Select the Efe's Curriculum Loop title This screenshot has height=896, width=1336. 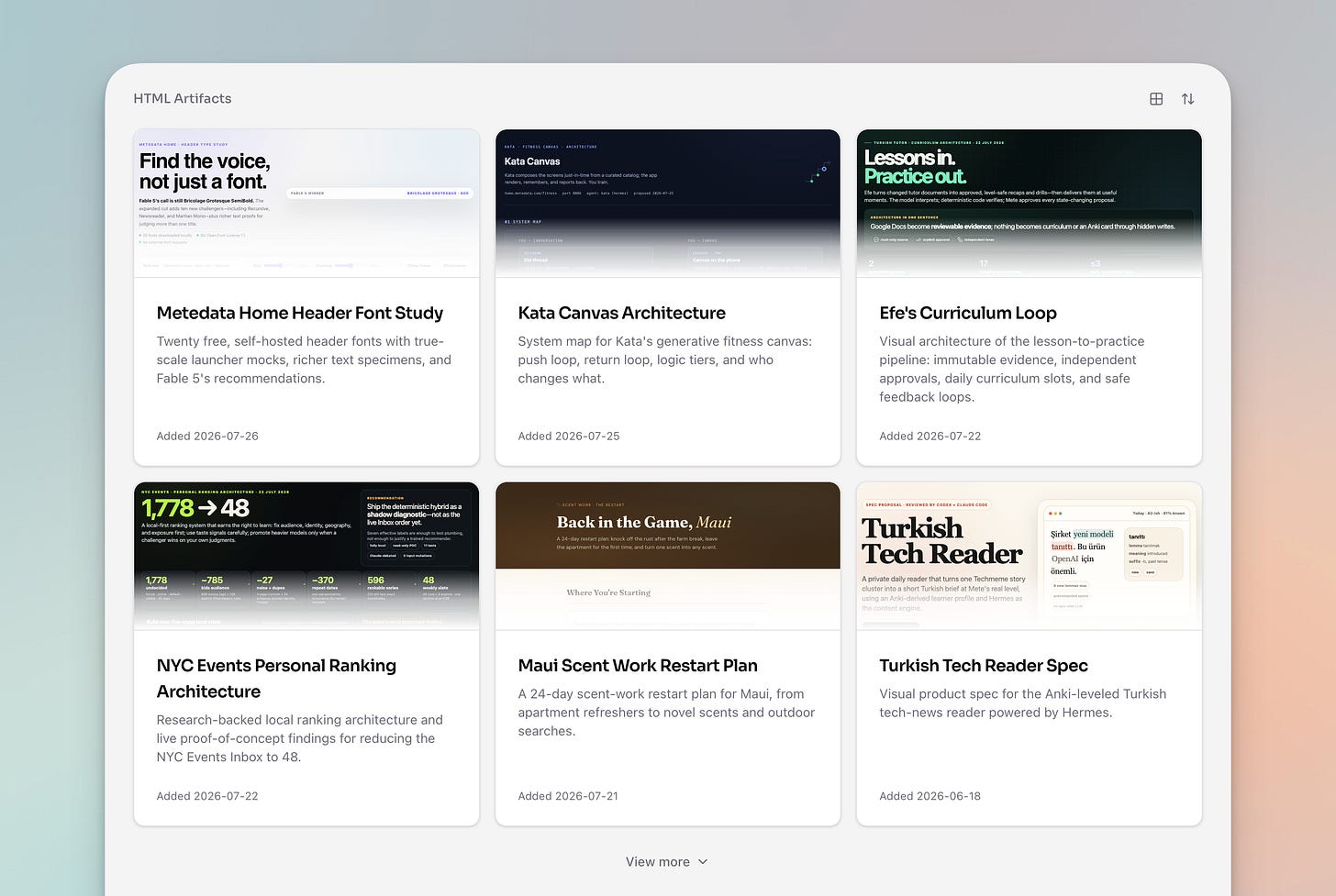[968, 313]
